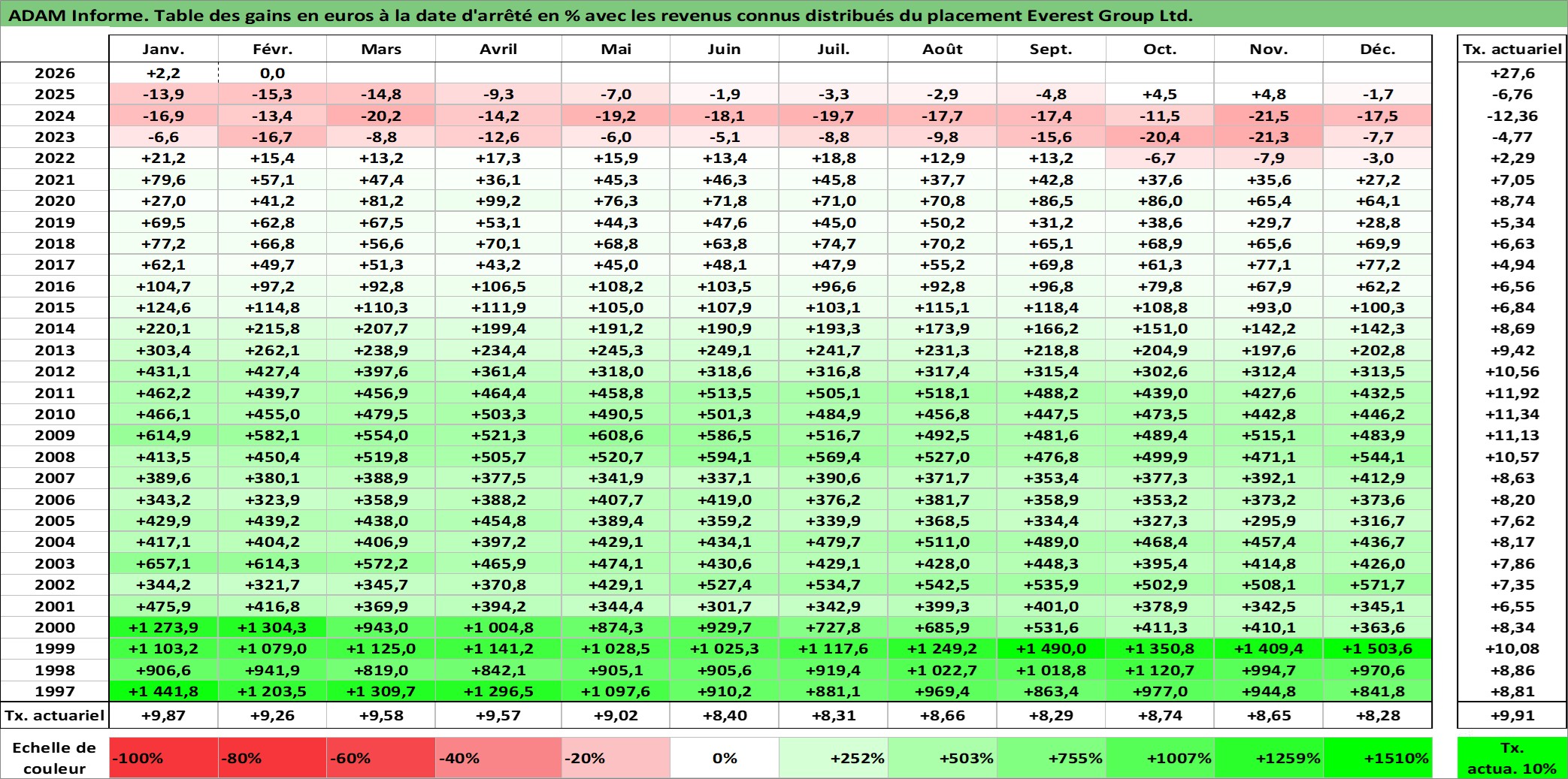Click the '+77,2' December 2017 cell
Image resolution: width=1568 pixels, height=779 pixels.
point(1378,264)
